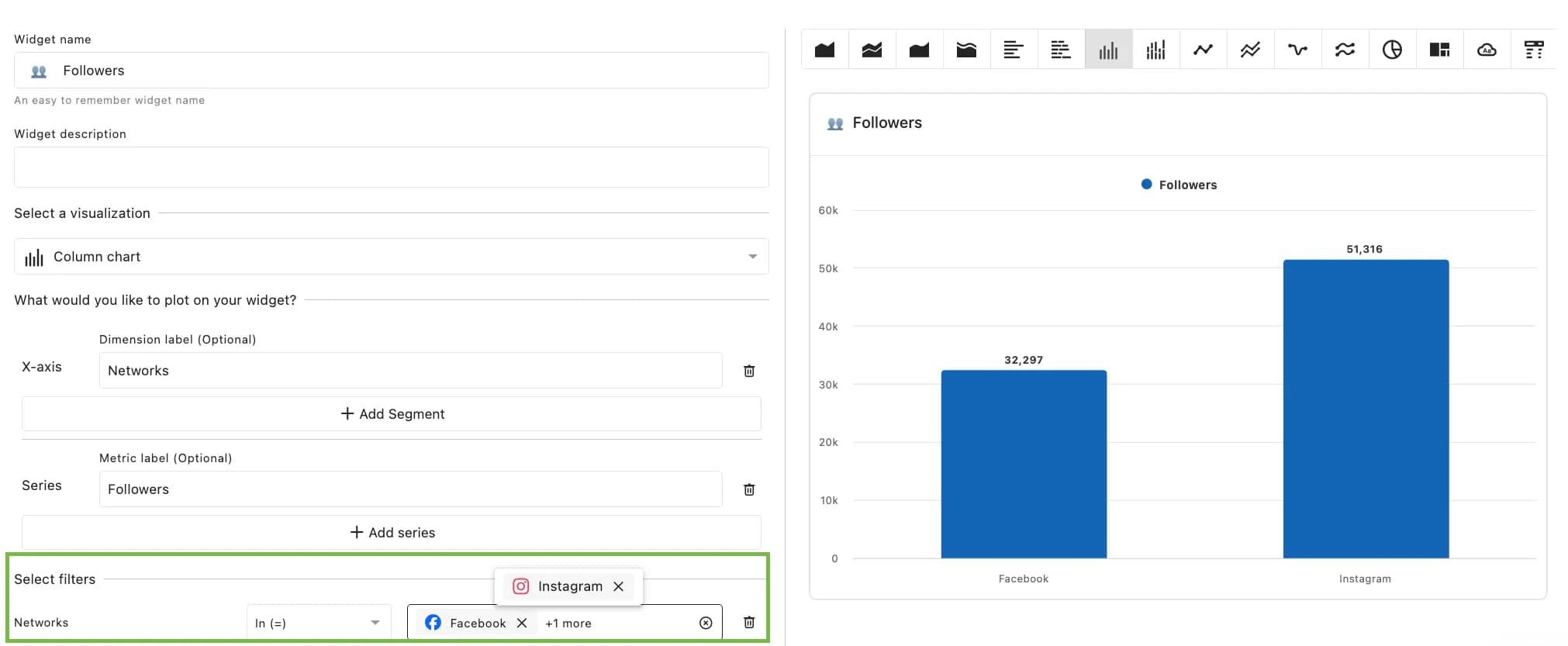
Task: Expand the +1 more filter values
Action: [x=568, y=624]
